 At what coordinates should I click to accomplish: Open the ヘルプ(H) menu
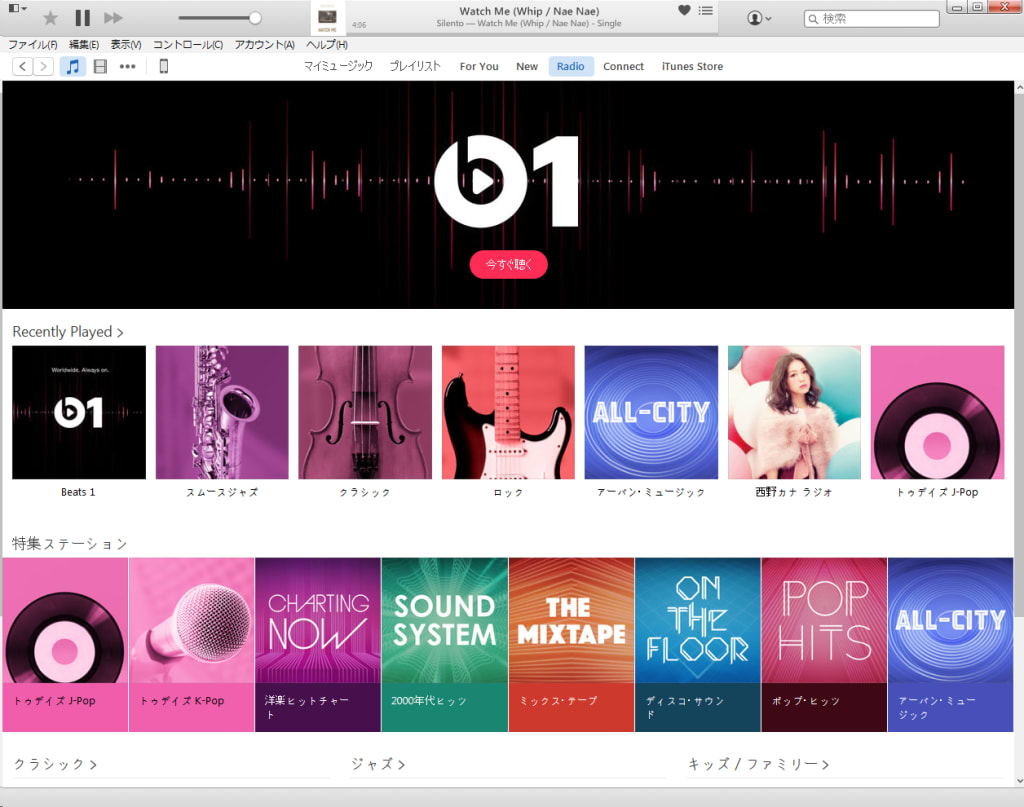pyautogui.click(x=327, y=44)
